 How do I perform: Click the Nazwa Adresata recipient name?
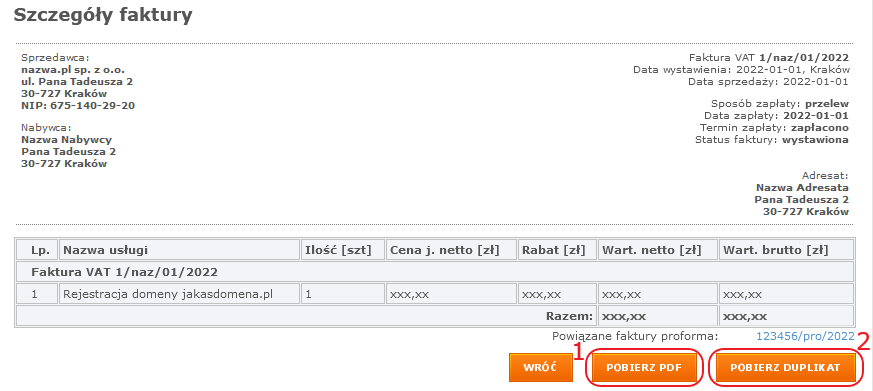coord(802,188)
